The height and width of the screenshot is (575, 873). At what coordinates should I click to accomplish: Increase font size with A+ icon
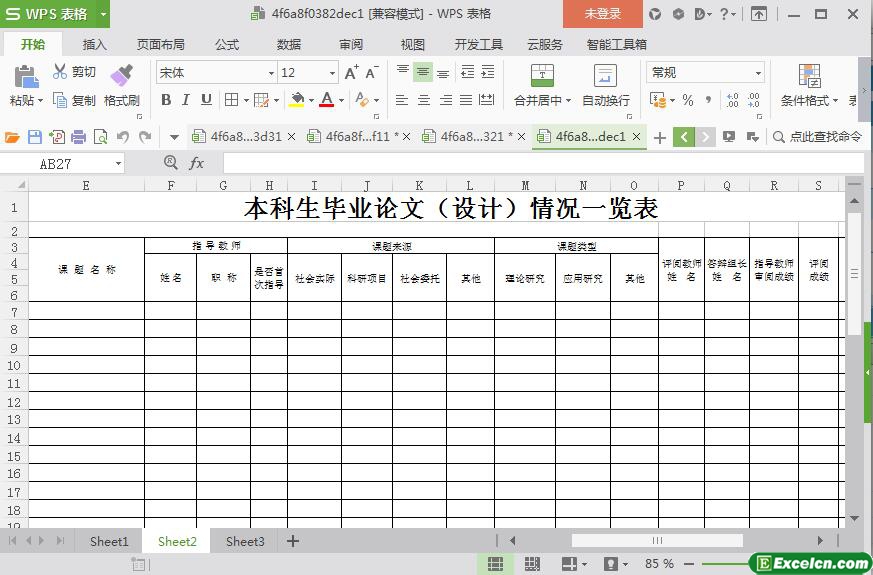(351, 72)
